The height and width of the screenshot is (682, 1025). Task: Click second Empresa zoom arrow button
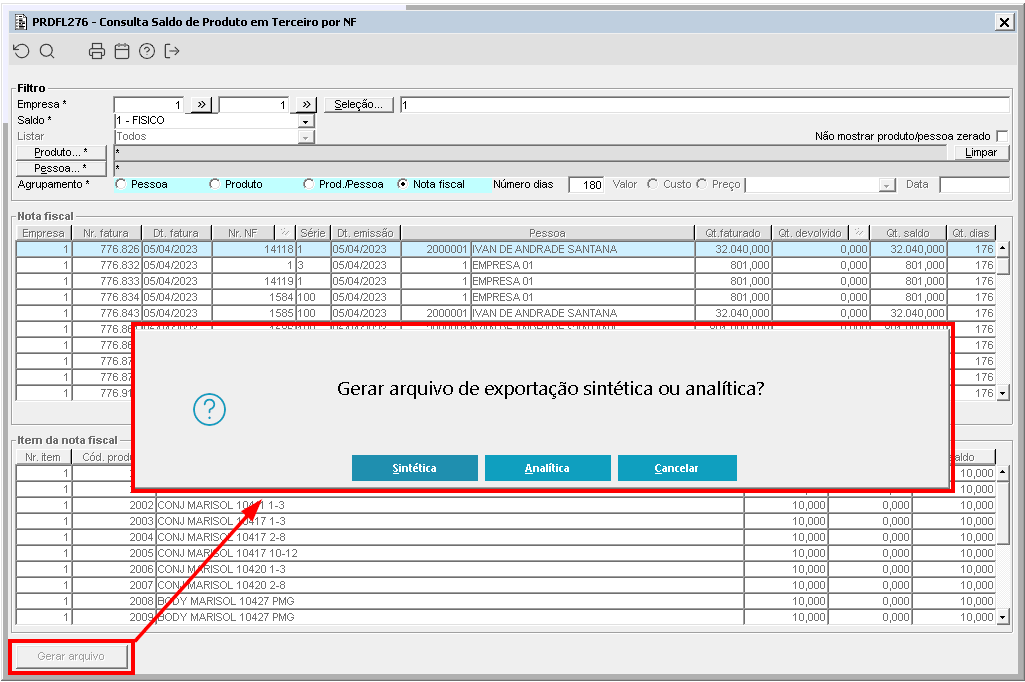tap(307, 105)
